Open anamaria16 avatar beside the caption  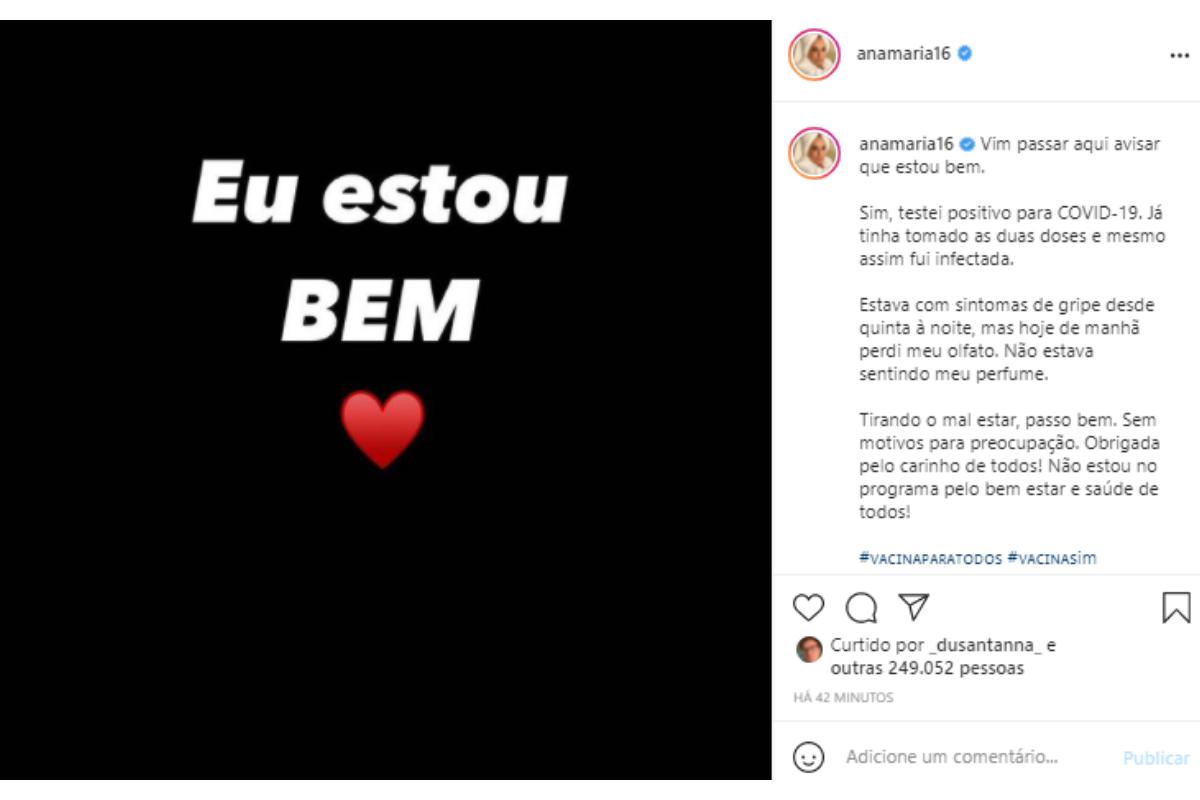click(813, 153)
